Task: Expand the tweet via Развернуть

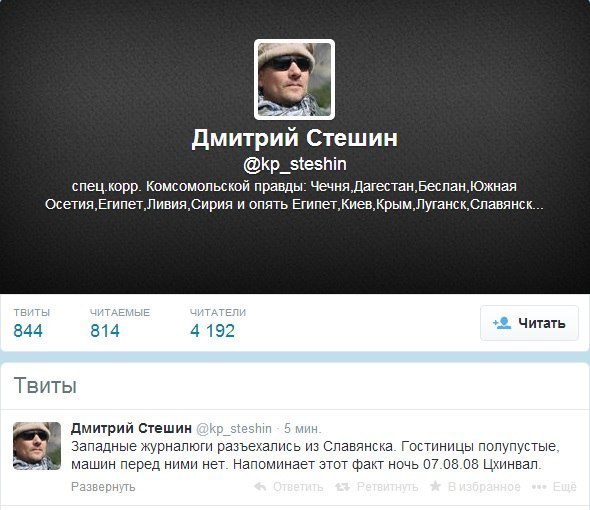Action: 103,487
